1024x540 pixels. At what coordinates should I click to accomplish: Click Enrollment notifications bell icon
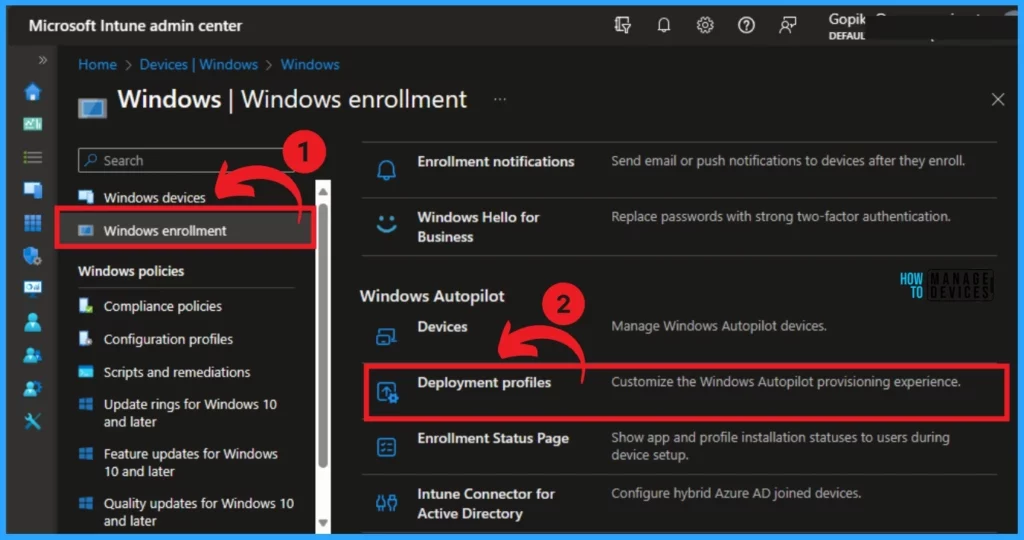click(x=387, y=170)
